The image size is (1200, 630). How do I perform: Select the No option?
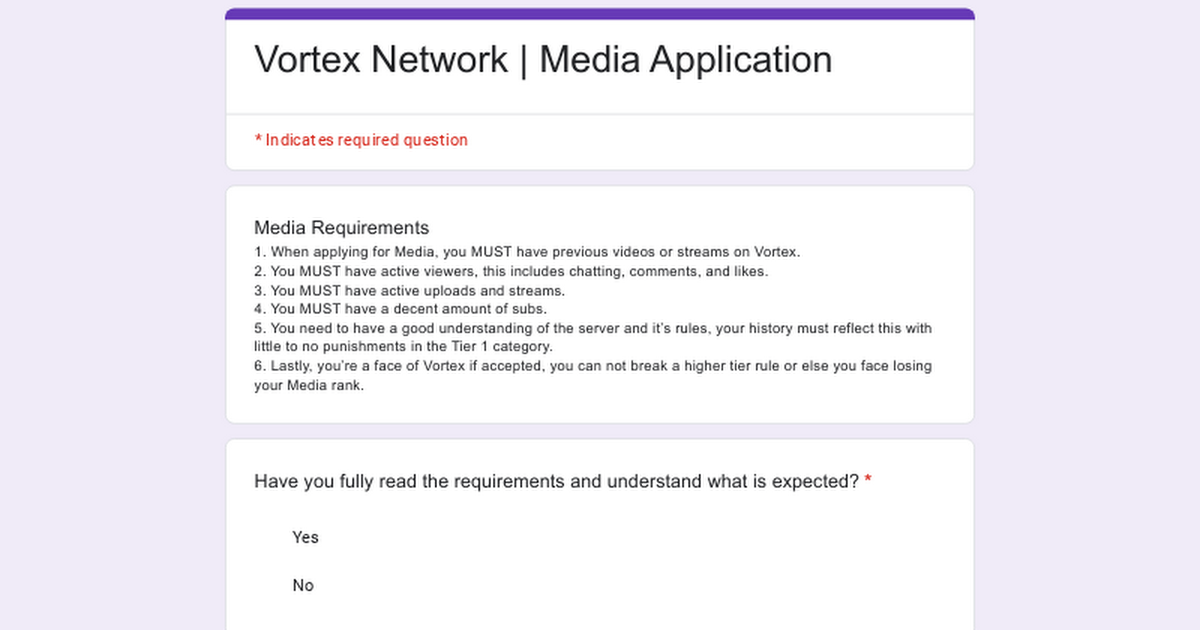point(303,585)
